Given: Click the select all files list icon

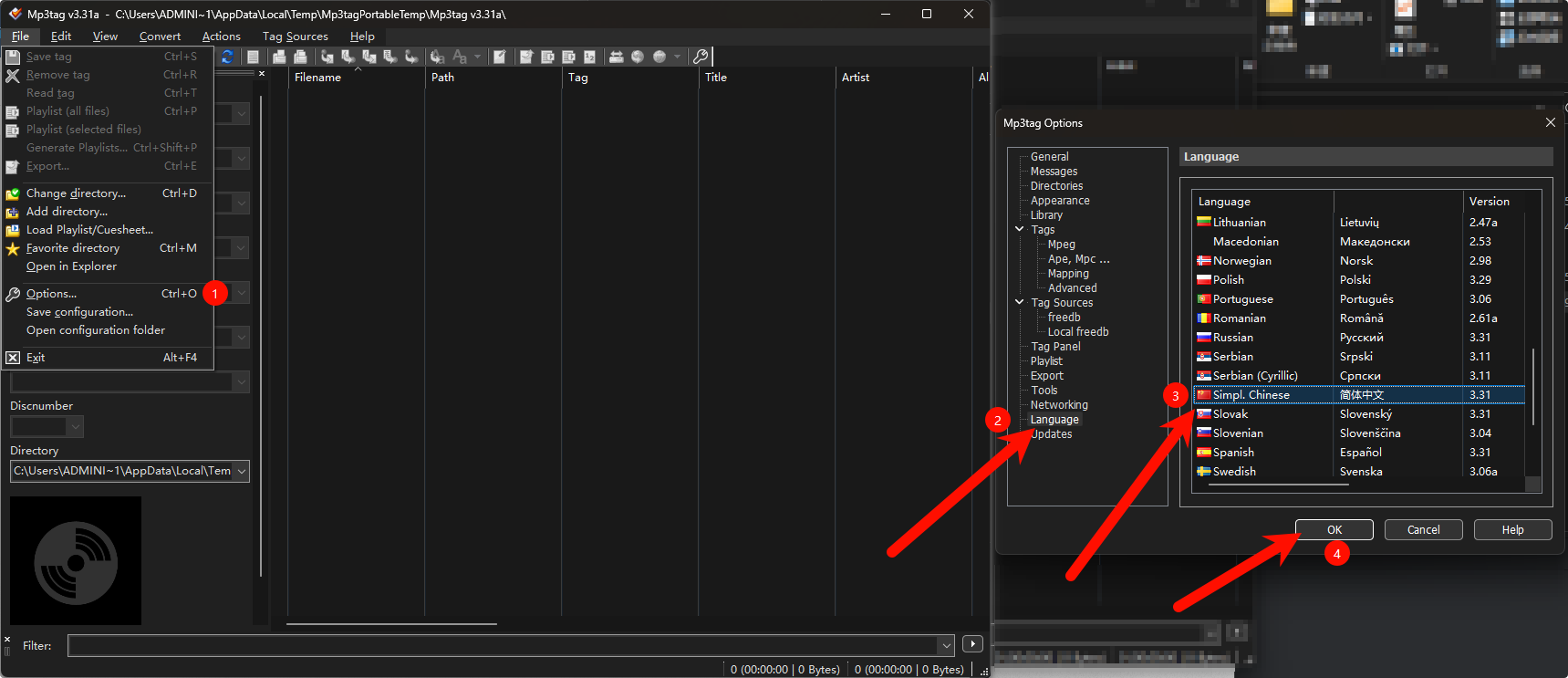Looking at the screenshot, I should click(254, 57).
